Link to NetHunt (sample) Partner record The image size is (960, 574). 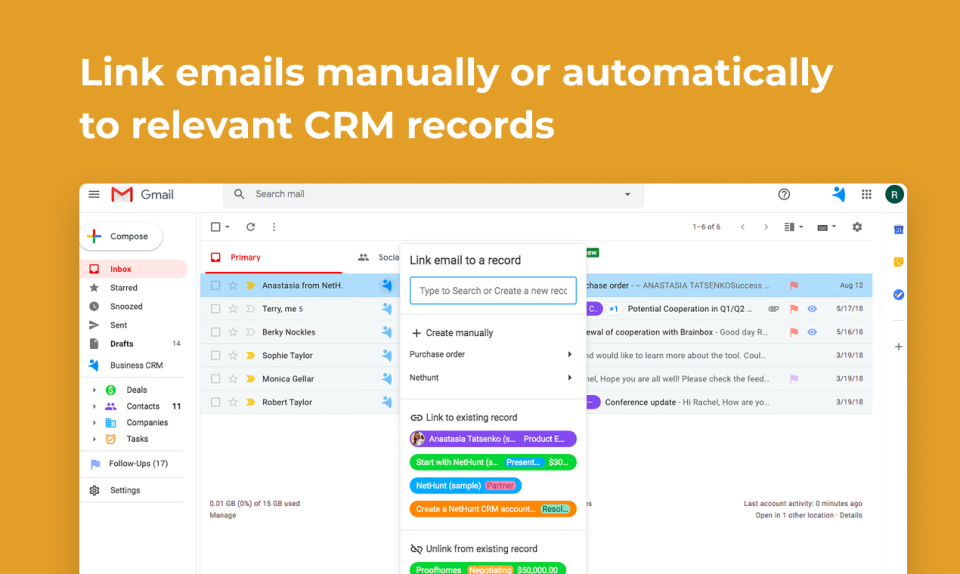pos(465,485)
